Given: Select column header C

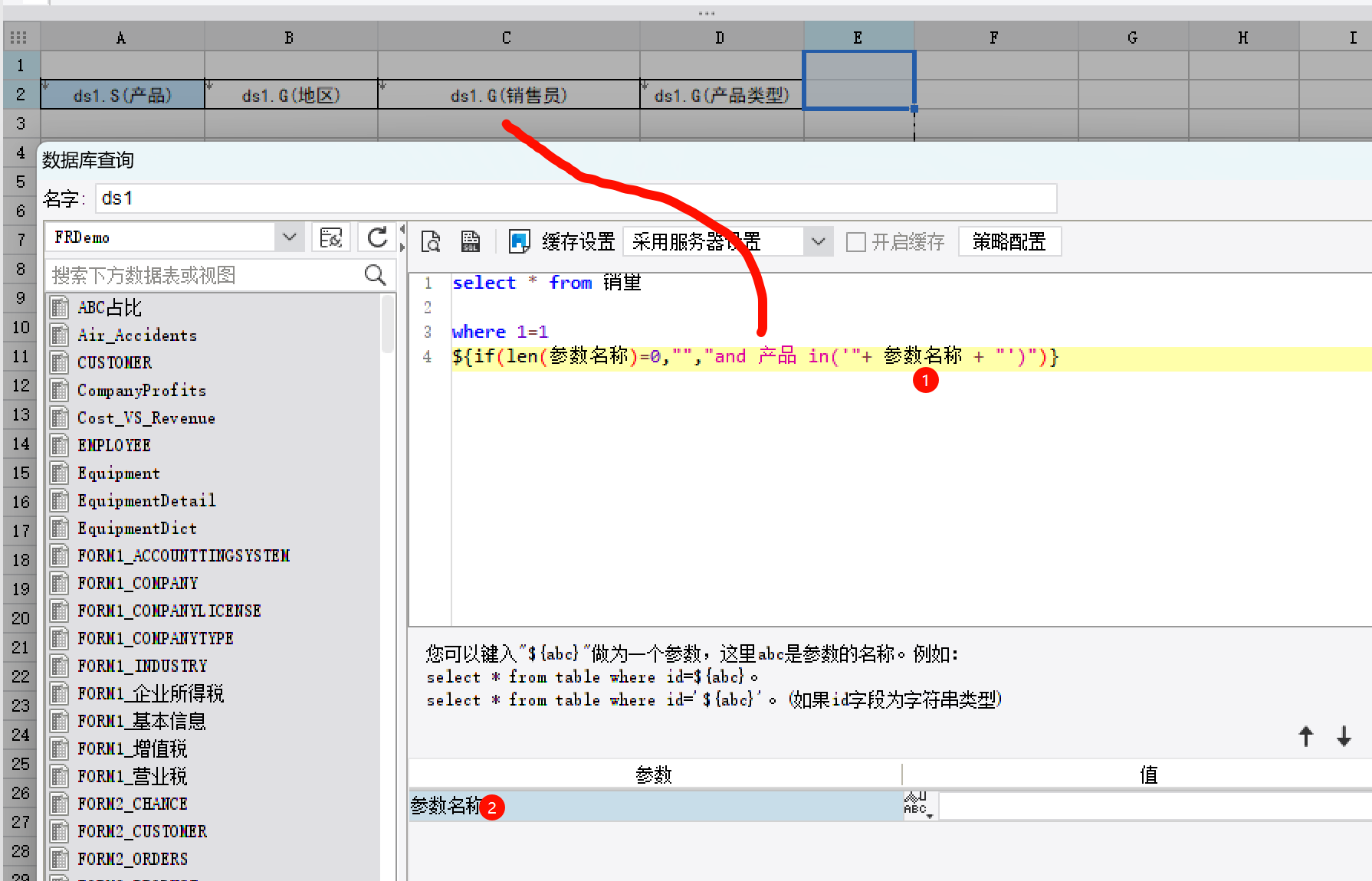Looking at the screenshot, I should (508, 38).
